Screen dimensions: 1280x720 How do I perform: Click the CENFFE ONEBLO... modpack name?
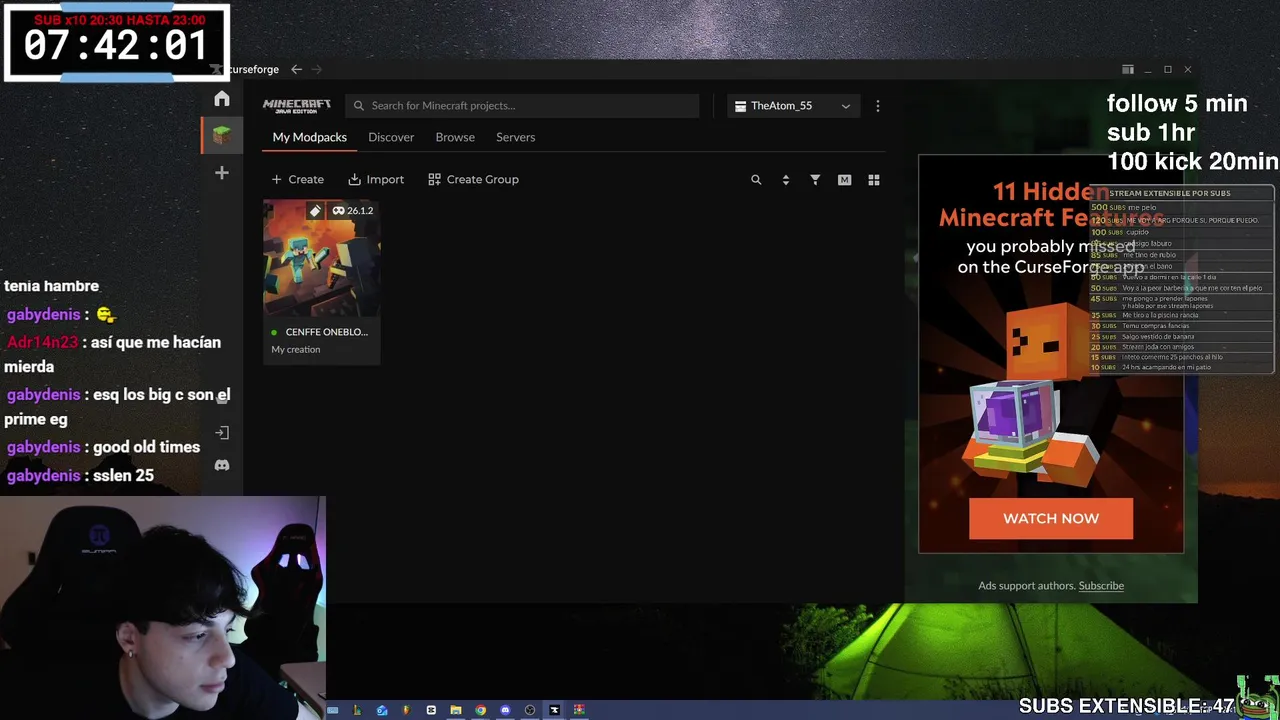tap(326, 332)
